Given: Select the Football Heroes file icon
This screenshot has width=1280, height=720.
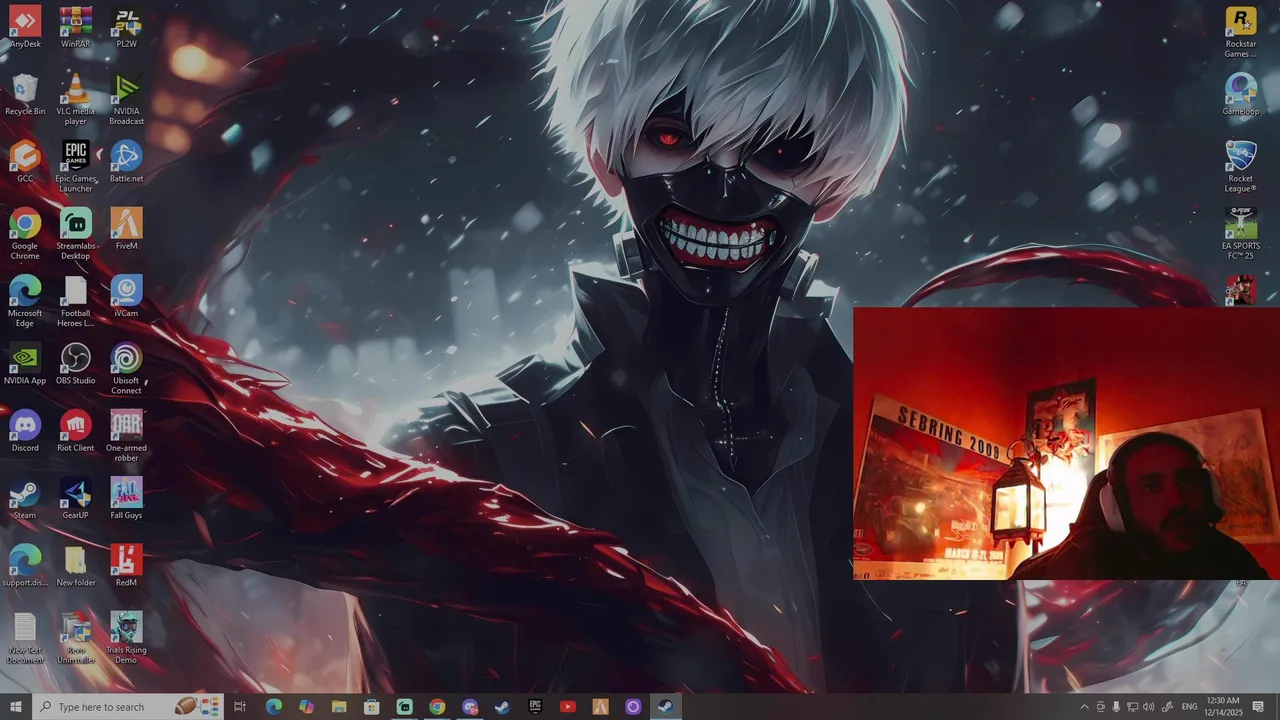Looking at the screenshot, I should coord(76,300).
